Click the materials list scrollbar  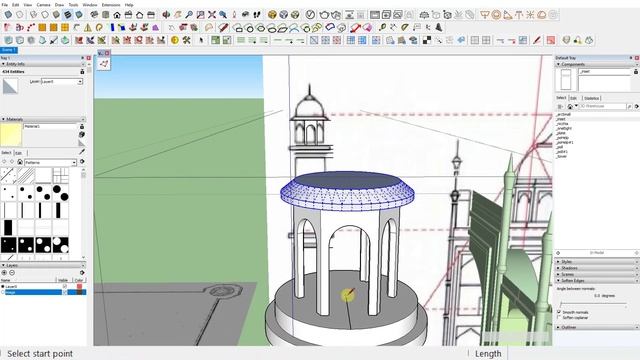click(84, 214)
